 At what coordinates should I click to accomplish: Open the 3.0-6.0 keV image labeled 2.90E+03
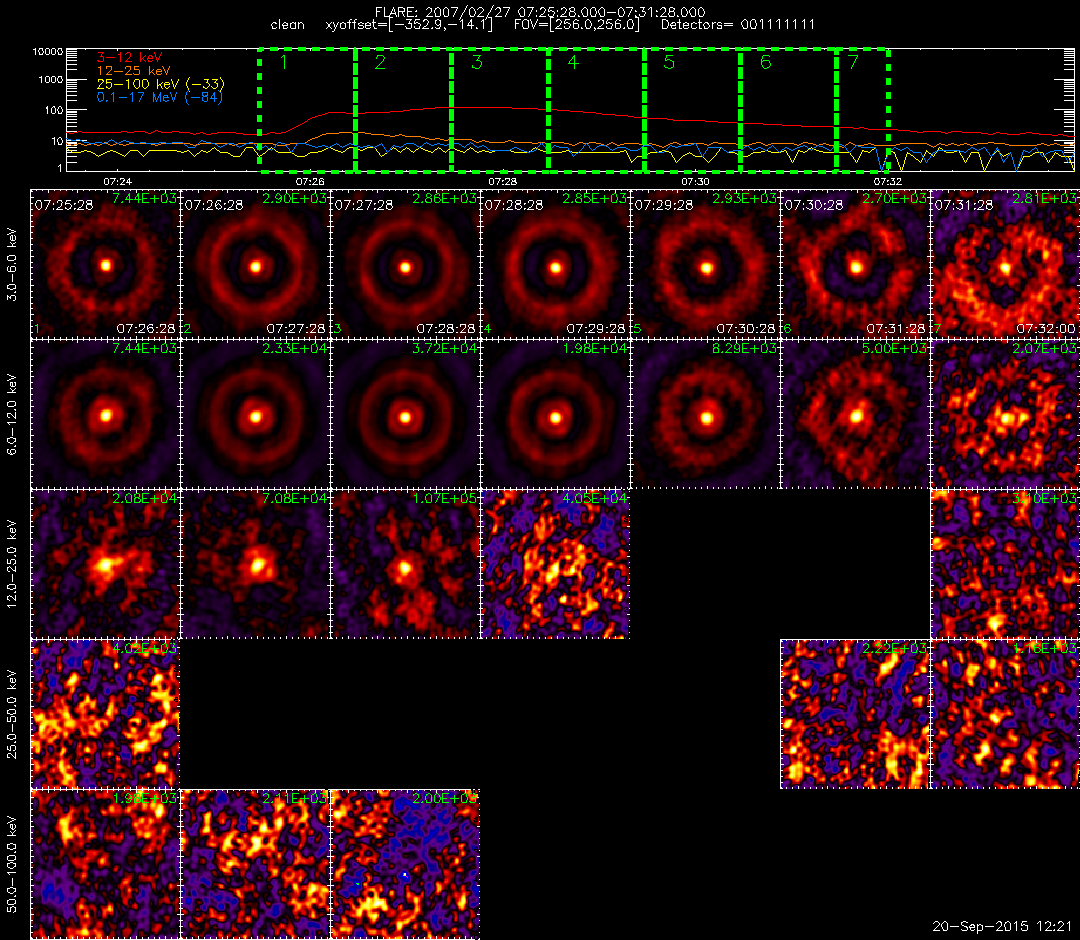pyautogui.click(x=256, y=264)
